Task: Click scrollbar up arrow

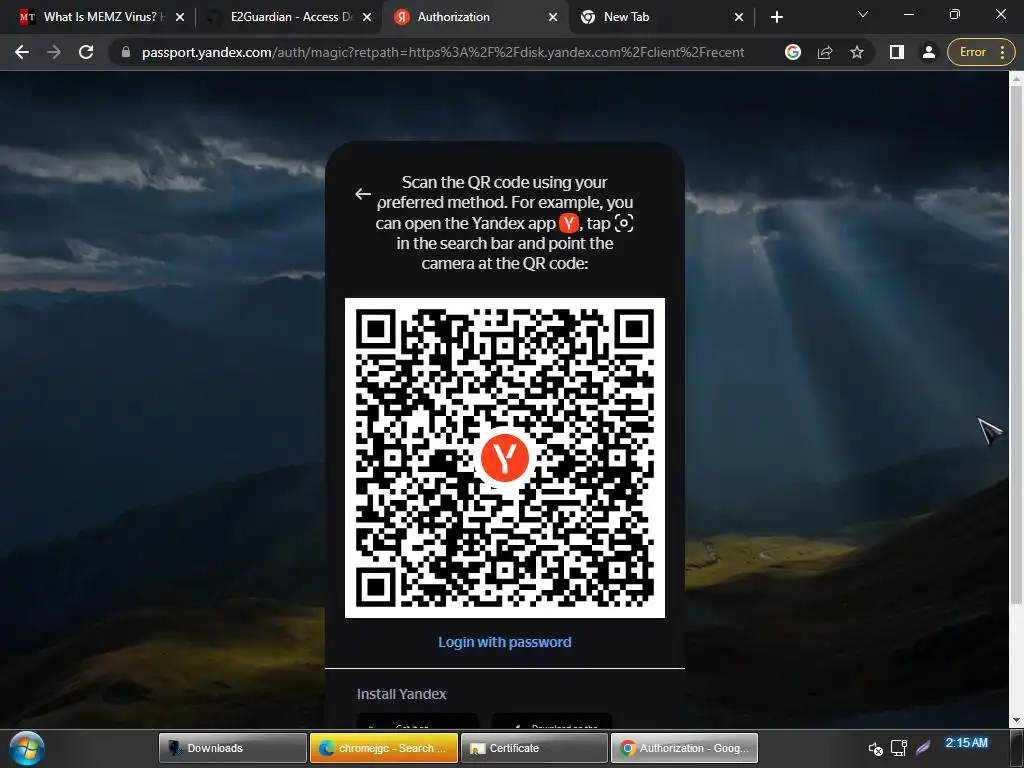Action: pyautogui.click(x=1016, y=79)
